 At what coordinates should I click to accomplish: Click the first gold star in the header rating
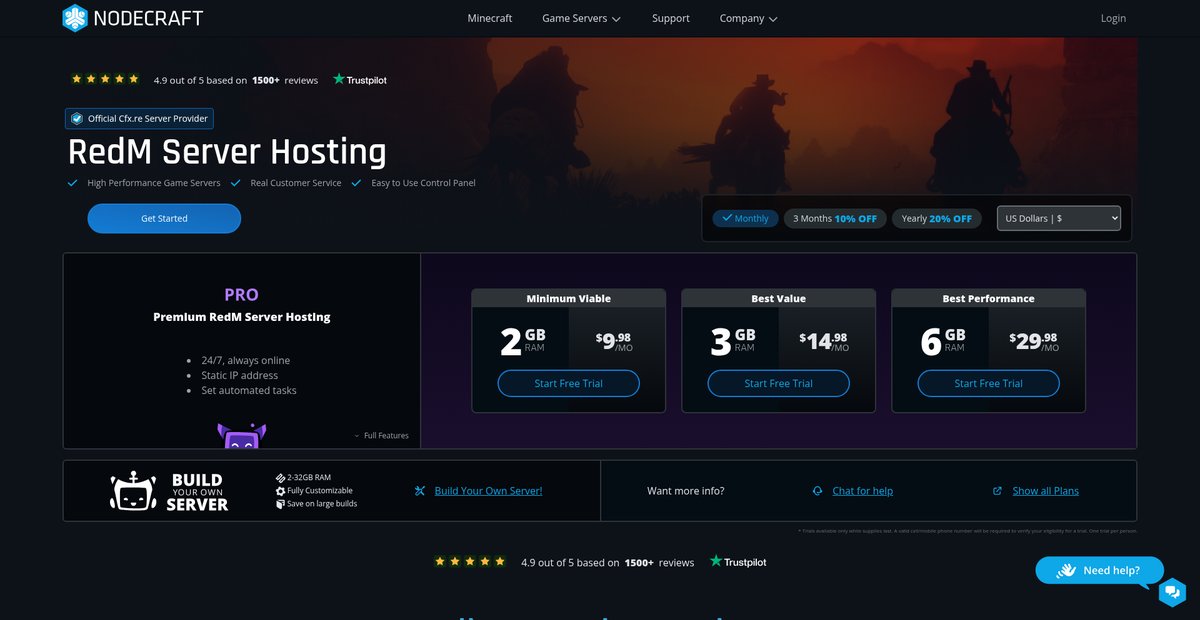click(77, 79)
